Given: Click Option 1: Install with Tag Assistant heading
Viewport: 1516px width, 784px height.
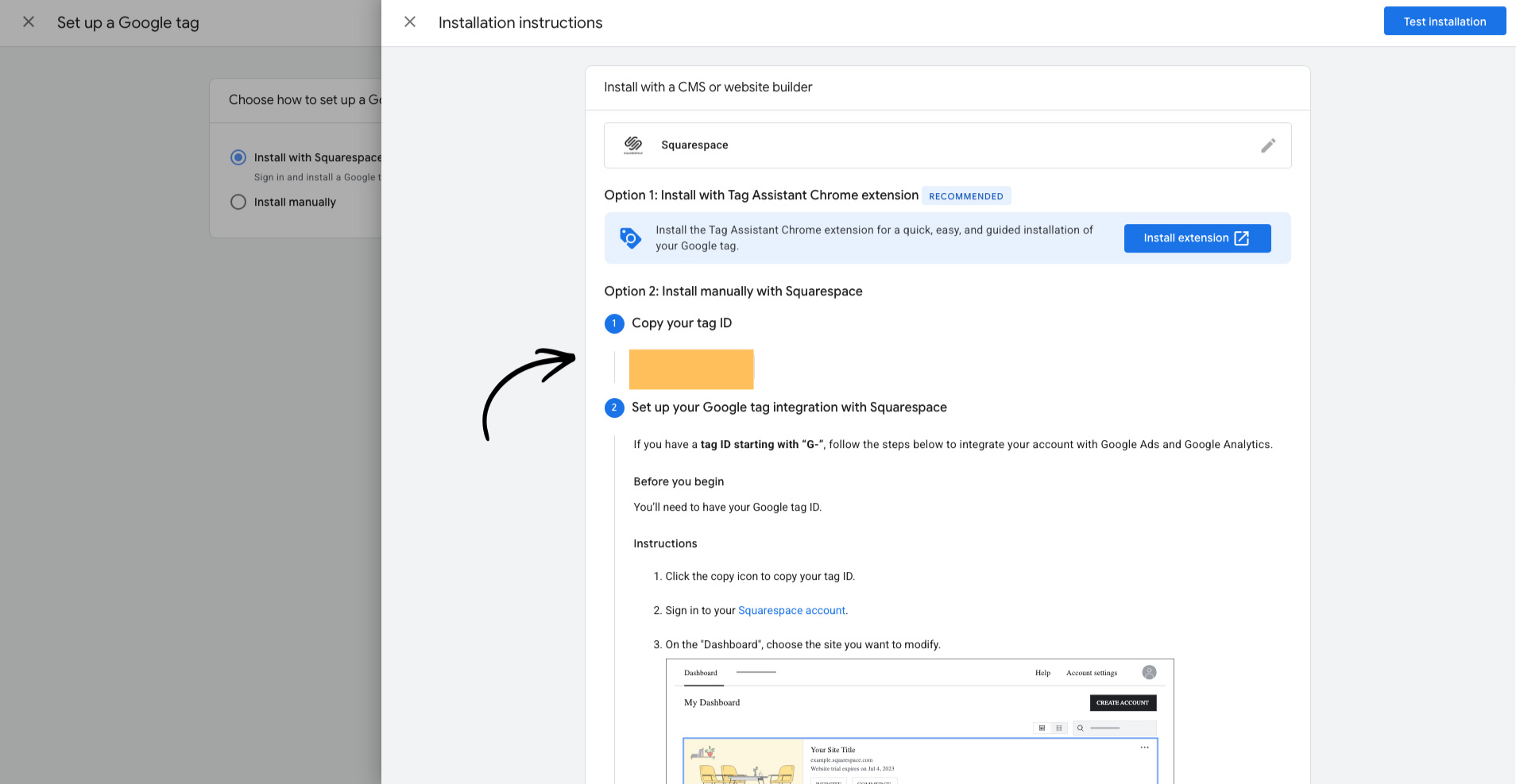Looking at the screenshot, I should pyautogui.click(x=761, y=195).
